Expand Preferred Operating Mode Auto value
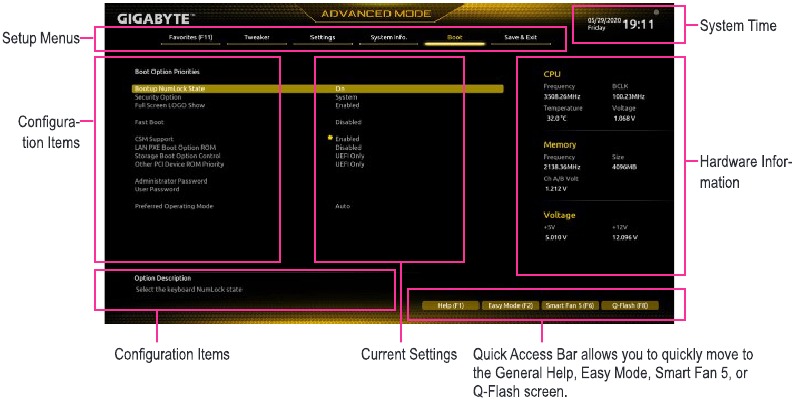This screenshot has height=401, width=793. [343, 206]
